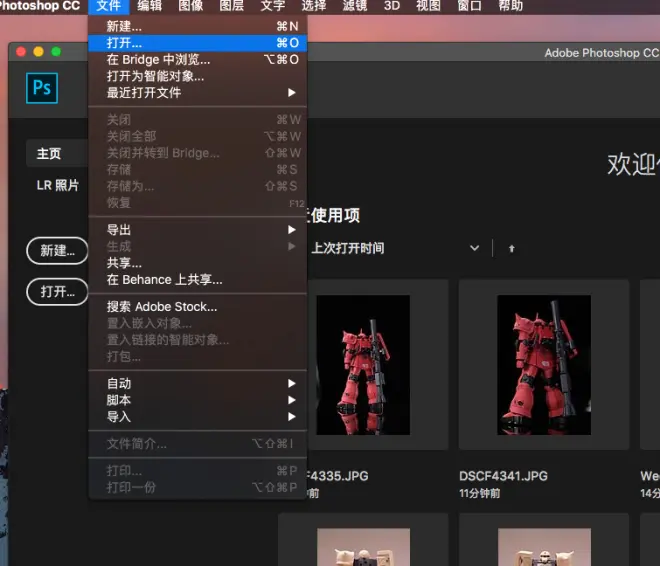Open the 图层 menu in menu bar
The width and height of the screenshot is (660, 566).
[232, 6]
